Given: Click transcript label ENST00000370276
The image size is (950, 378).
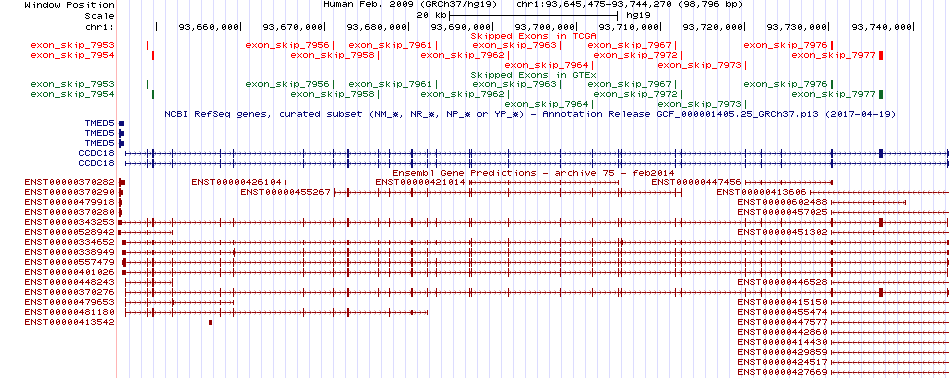Looking at the screenshot, I should click(70, 292).
